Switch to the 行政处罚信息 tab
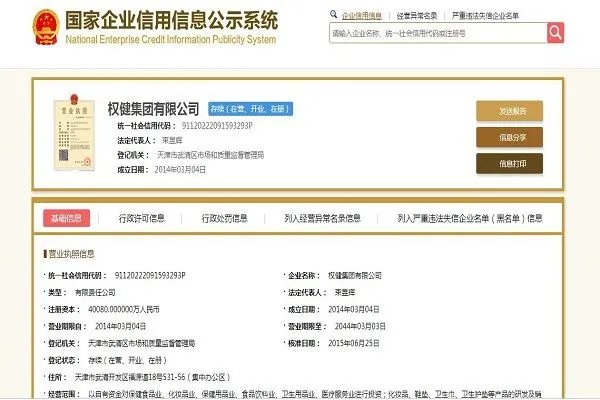This screenshot has height=400, width=600. coord(225,218)
